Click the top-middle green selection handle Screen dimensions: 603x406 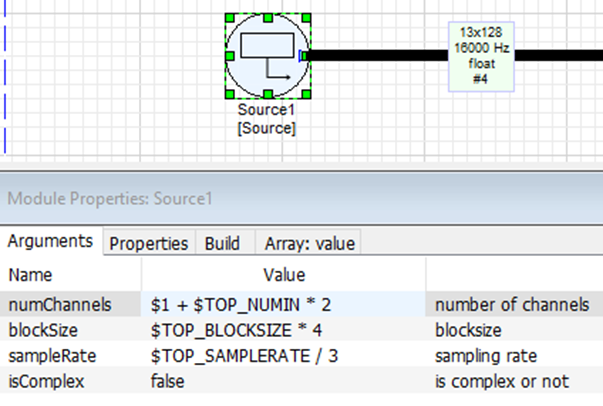coord(268,18)
